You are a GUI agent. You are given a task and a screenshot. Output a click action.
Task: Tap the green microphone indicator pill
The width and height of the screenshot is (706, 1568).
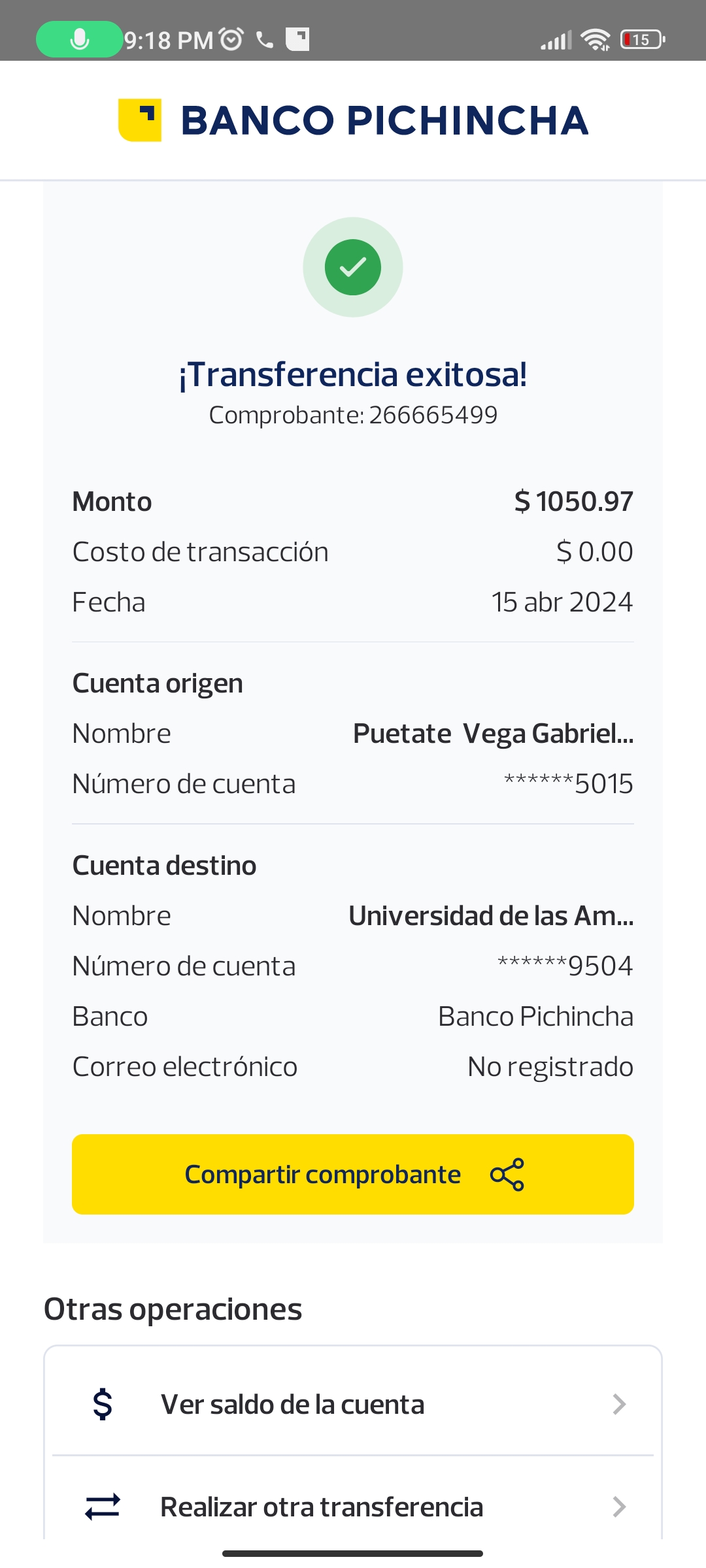[x=79, y=39]
